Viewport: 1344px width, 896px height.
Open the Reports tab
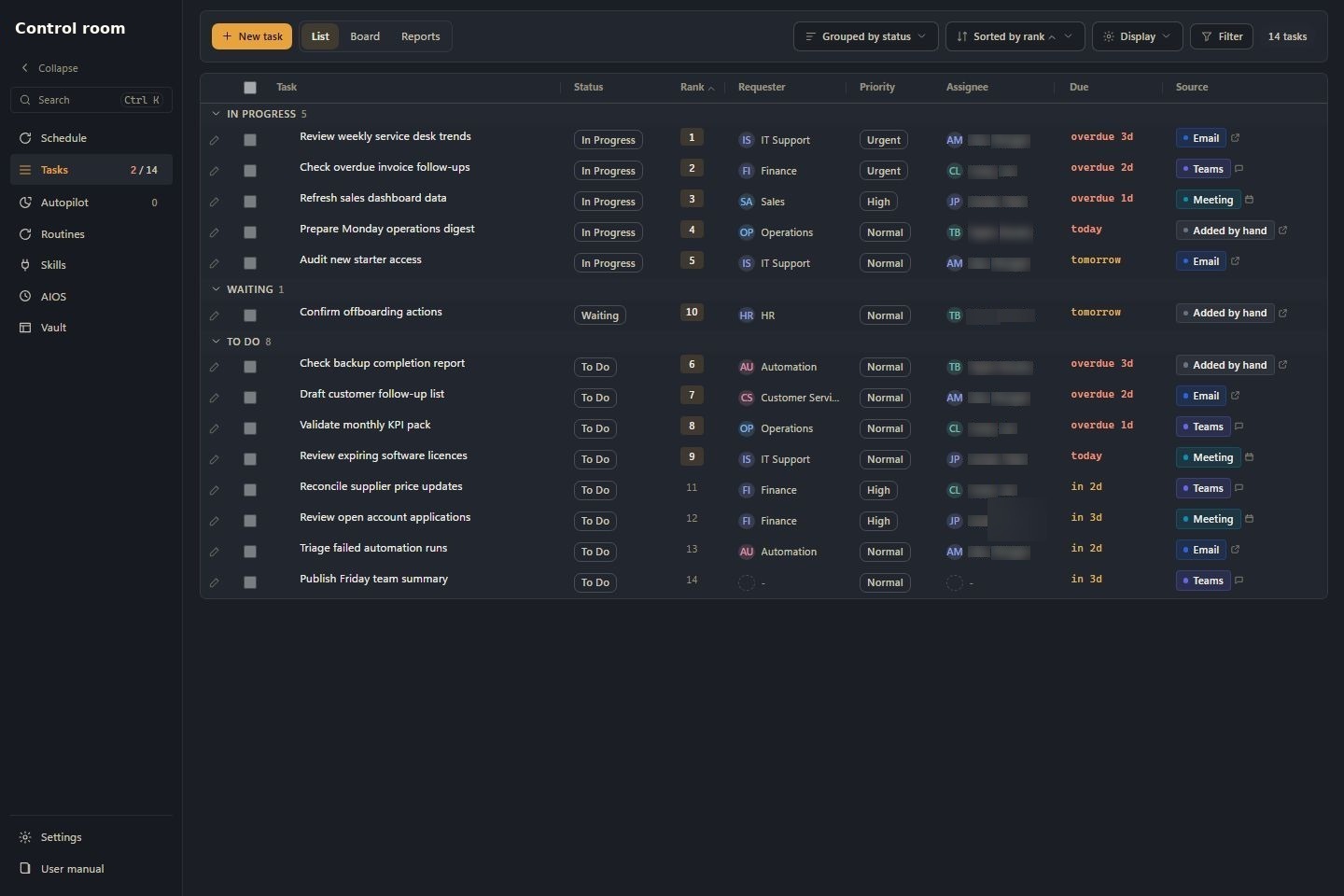pos(420,36)
